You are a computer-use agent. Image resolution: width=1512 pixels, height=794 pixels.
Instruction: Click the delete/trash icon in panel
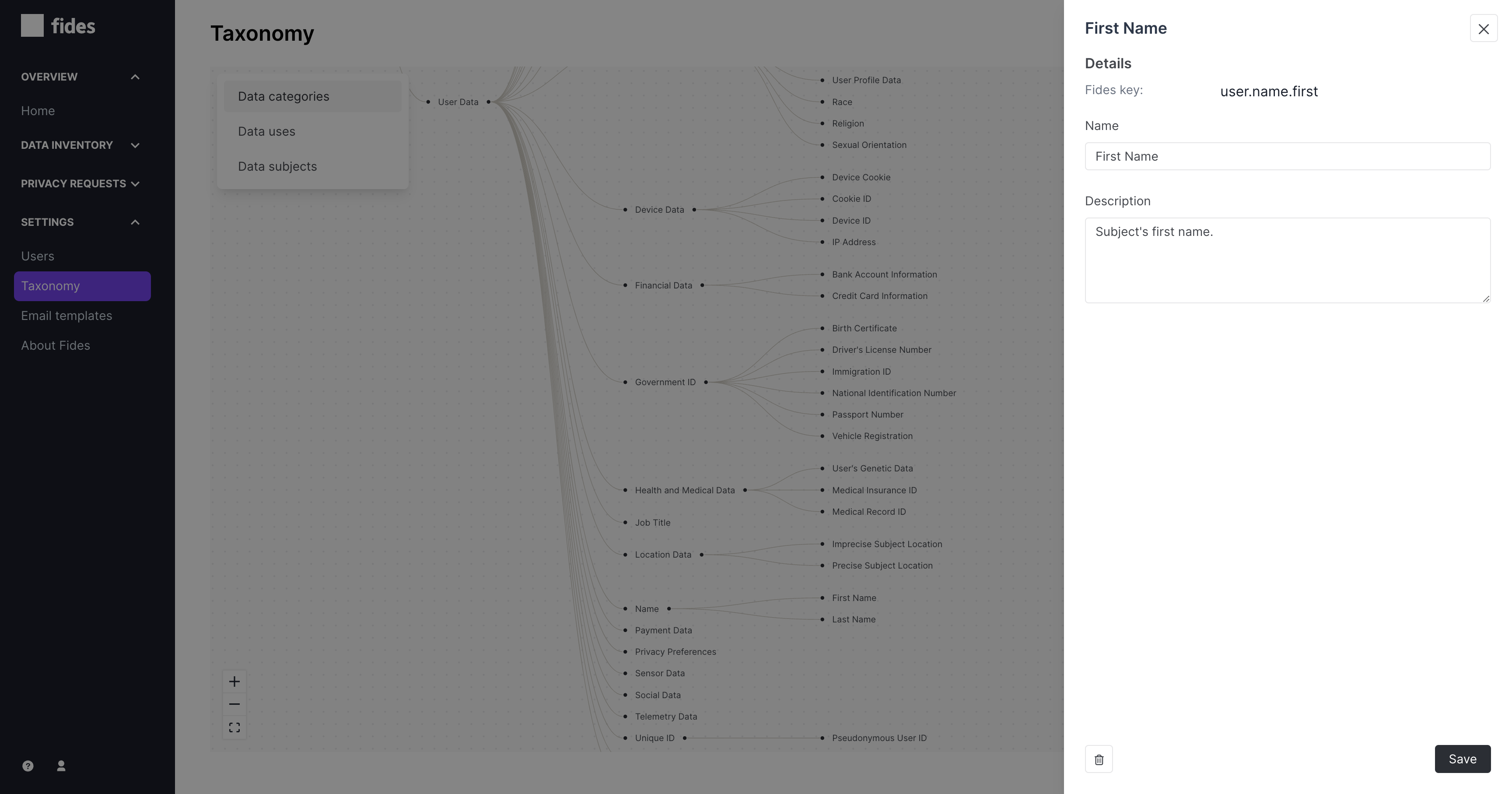point(1099,759)
